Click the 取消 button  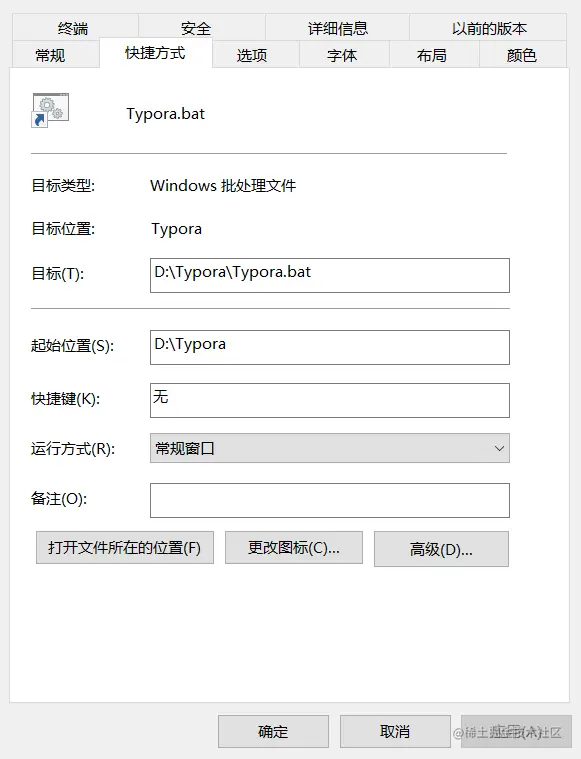(x=395, y=731)
